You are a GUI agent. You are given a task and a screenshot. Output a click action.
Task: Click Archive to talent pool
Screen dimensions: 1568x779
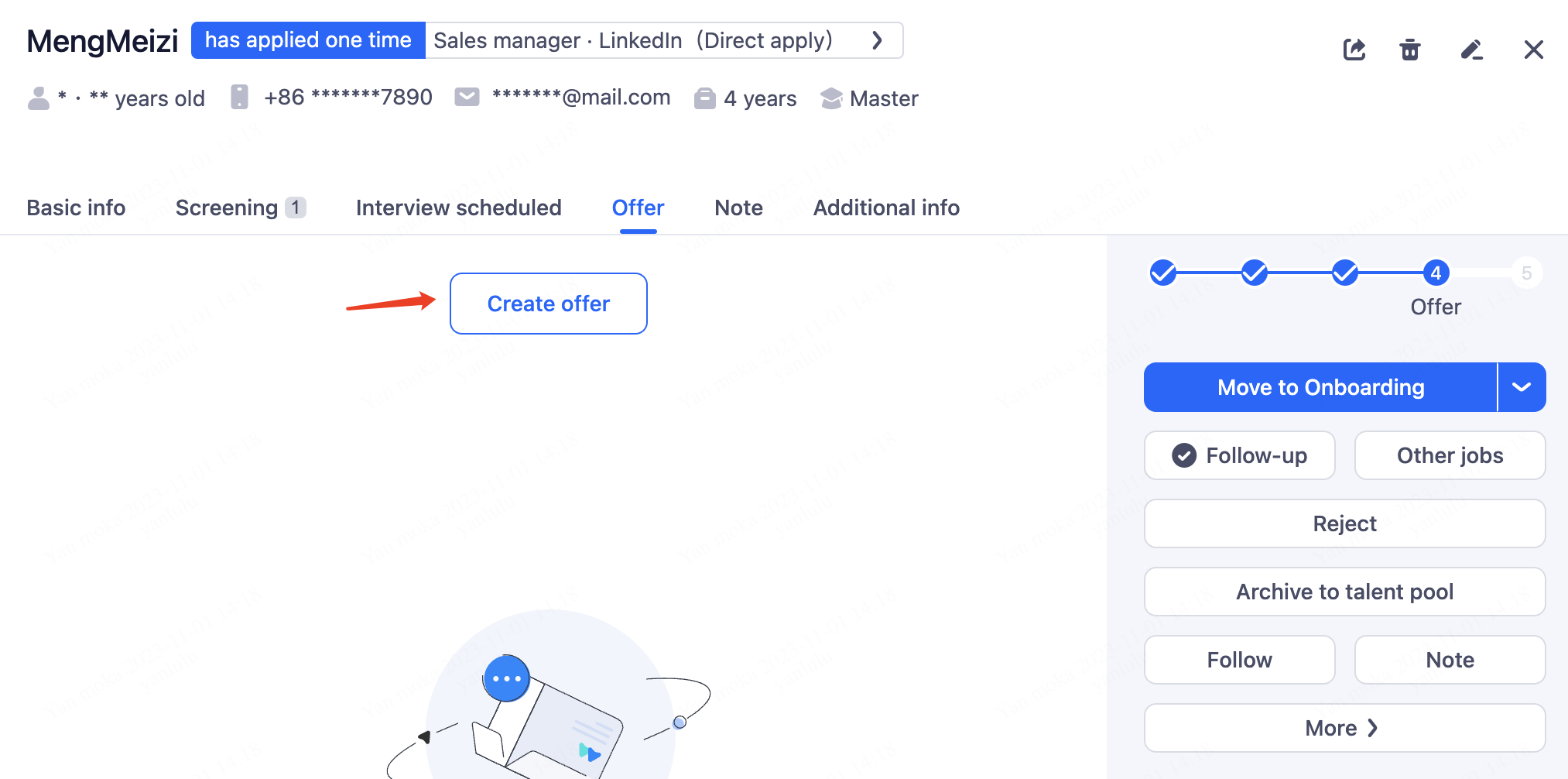pos(1344,592)
